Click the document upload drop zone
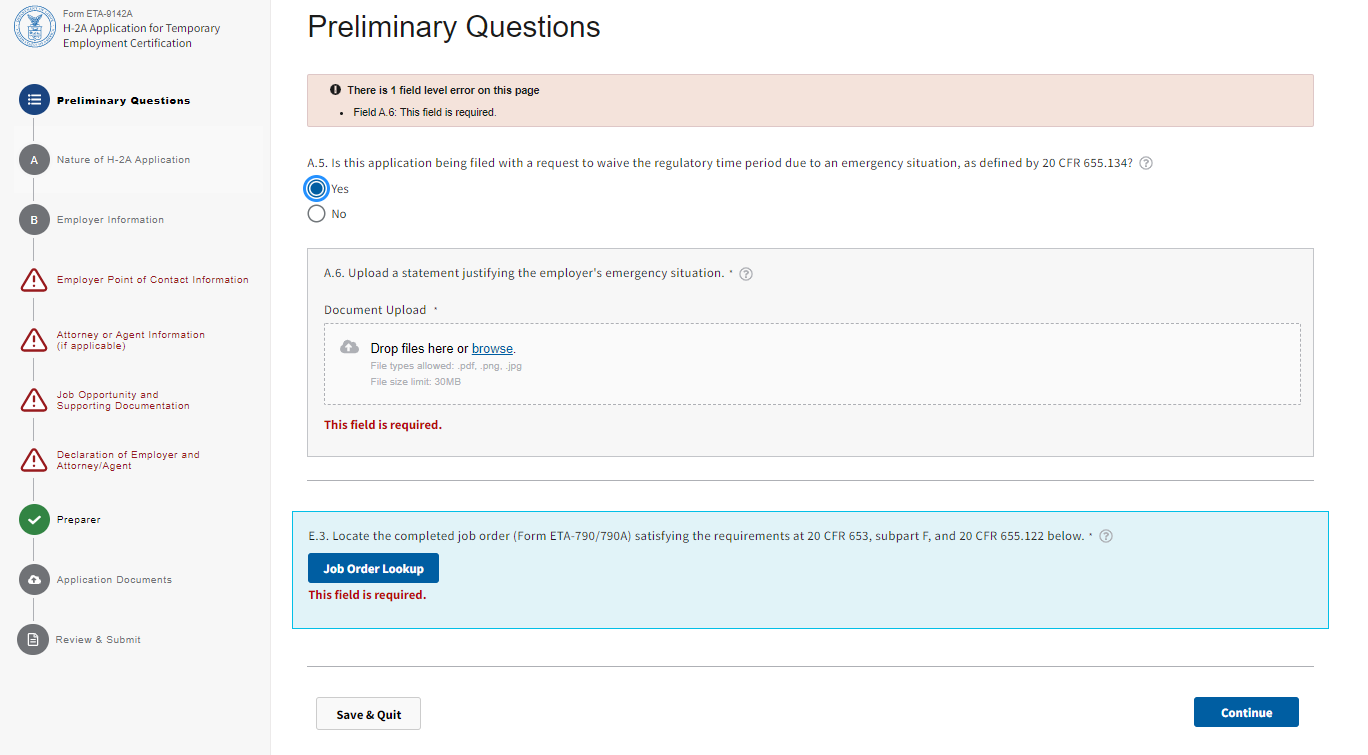 click(x=811, y=364)
